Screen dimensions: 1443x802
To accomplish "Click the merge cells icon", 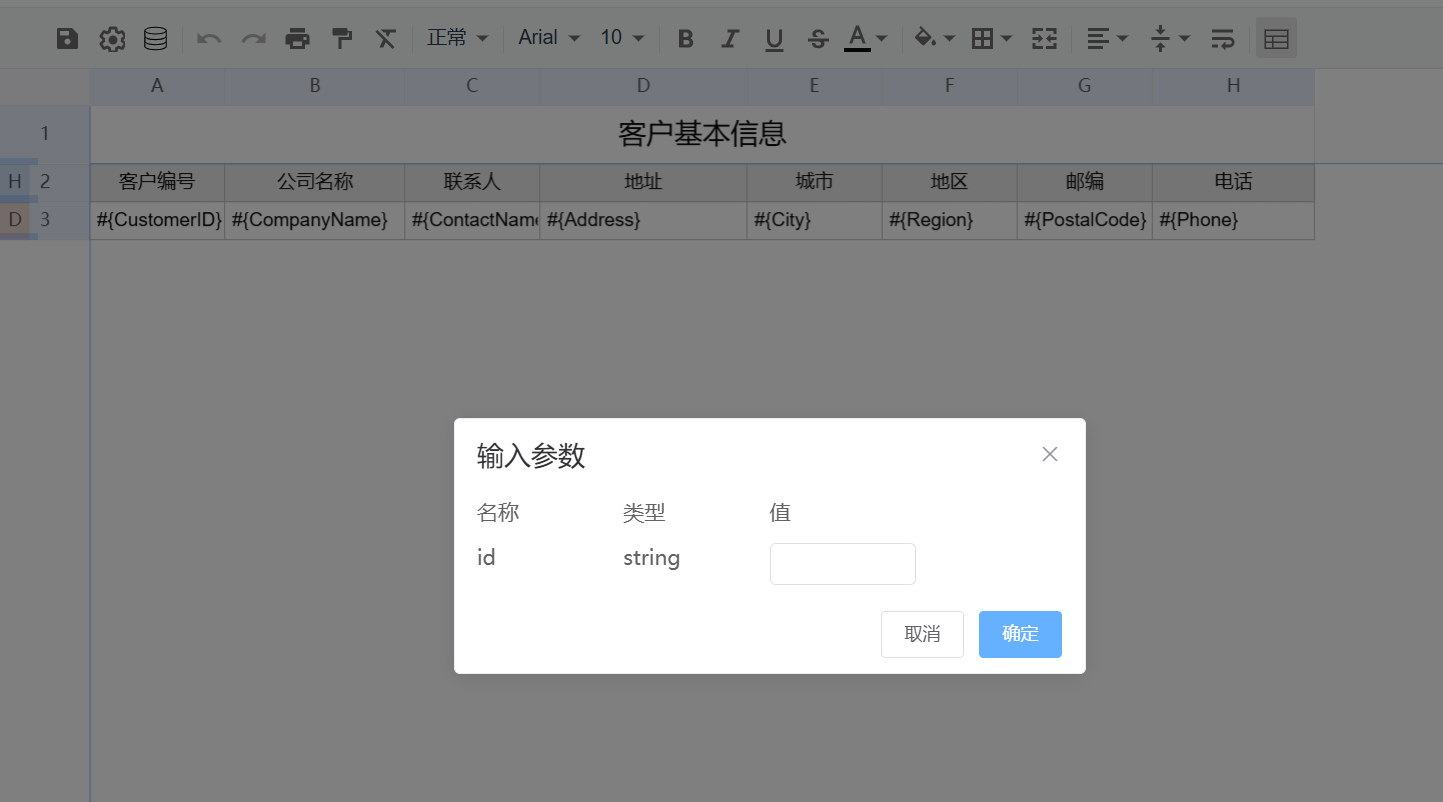I will tap(1044, 39).
